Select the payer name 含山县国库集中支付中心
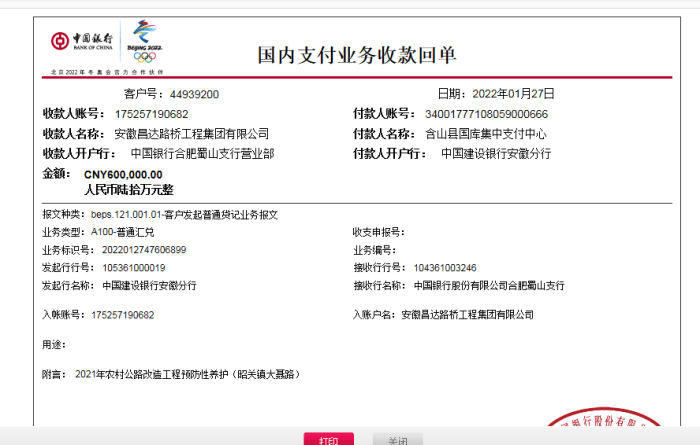 coord(485,134)
